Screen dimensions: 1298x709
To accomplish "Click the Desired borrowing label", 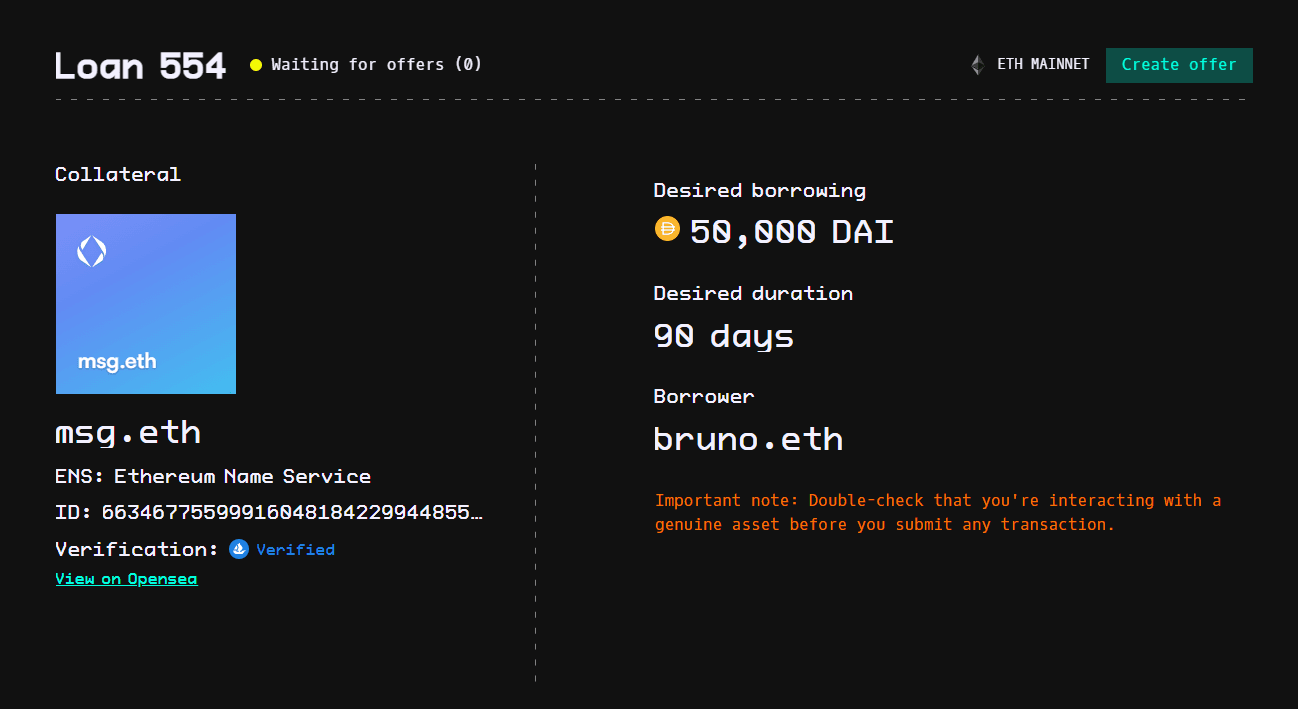I will (x=759, y=190).
